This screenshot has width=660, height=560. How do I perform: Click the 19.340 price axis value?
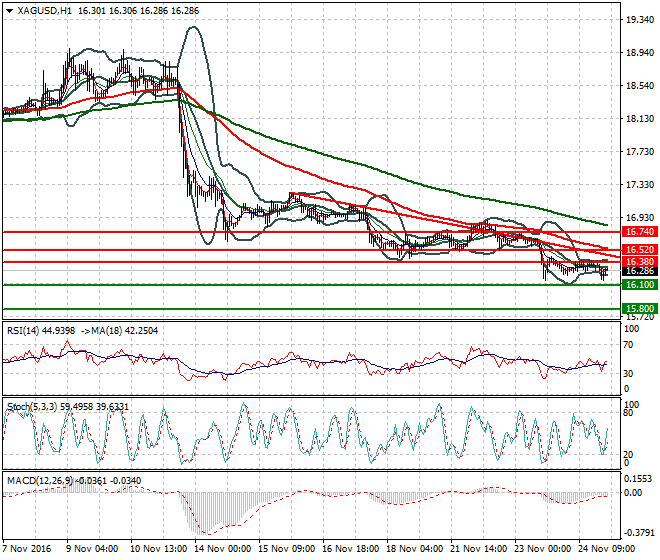(x=640, y=20)
